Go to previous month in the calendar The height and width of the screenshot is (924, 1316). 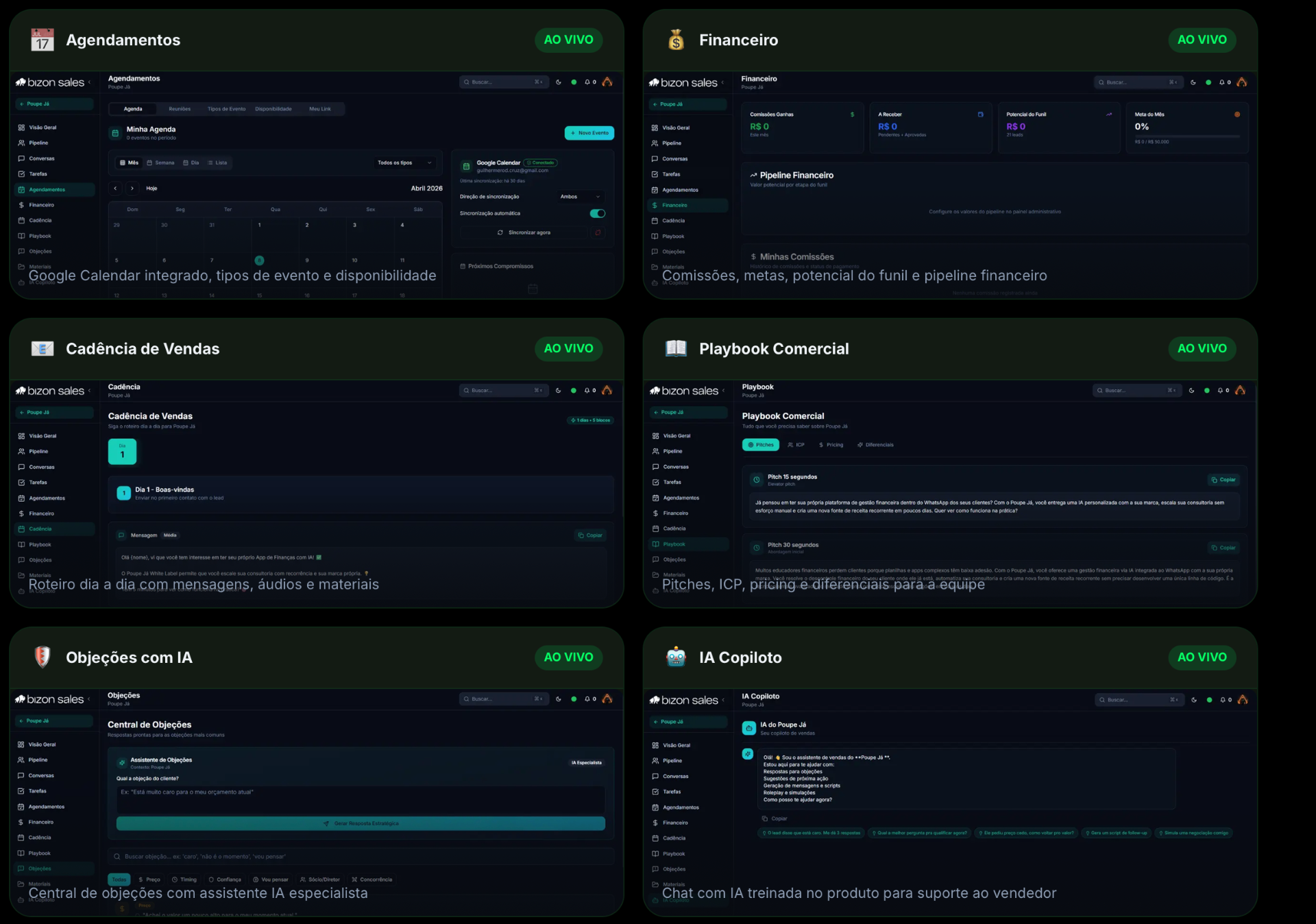point(116,188)
